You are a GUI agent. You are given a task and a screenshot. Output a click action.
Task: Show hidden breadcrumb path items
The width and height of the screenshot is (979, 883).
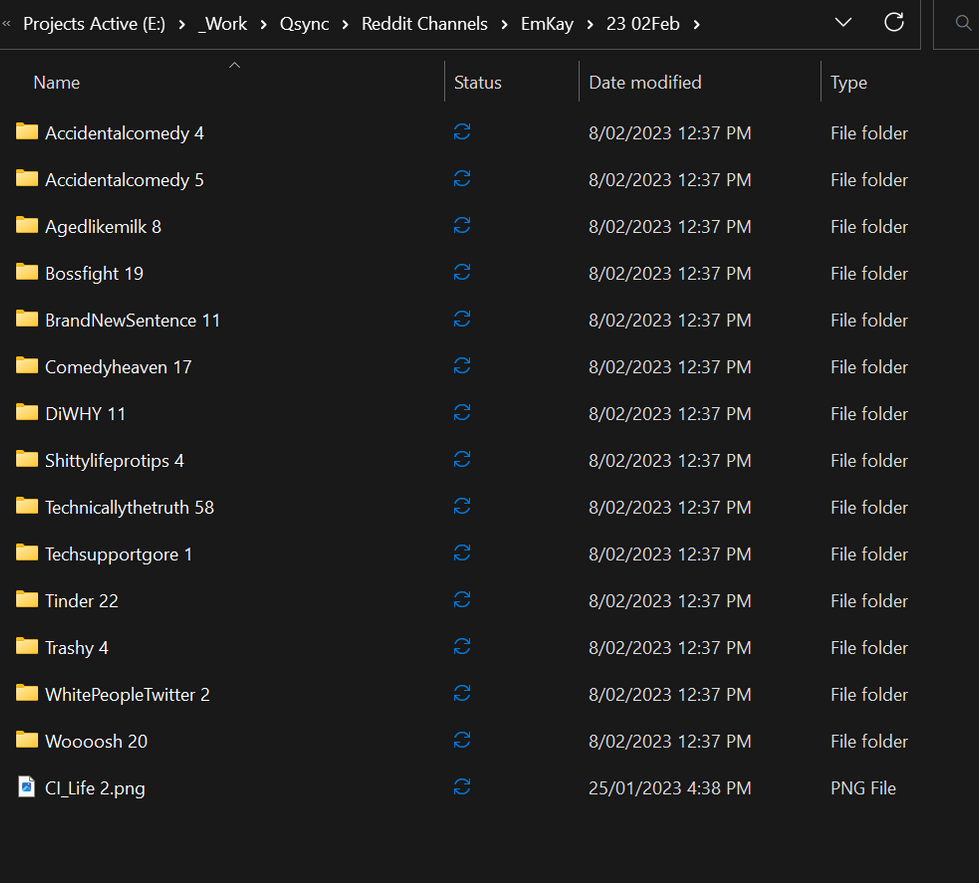(6, 24)
